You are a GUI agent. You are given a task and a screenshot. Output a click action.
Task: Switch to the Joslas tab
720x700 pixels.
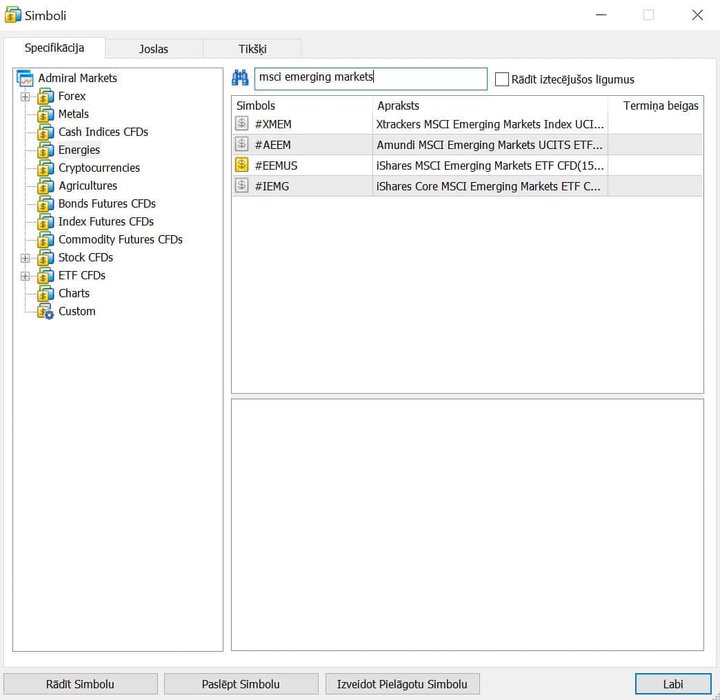coord(154,49)
